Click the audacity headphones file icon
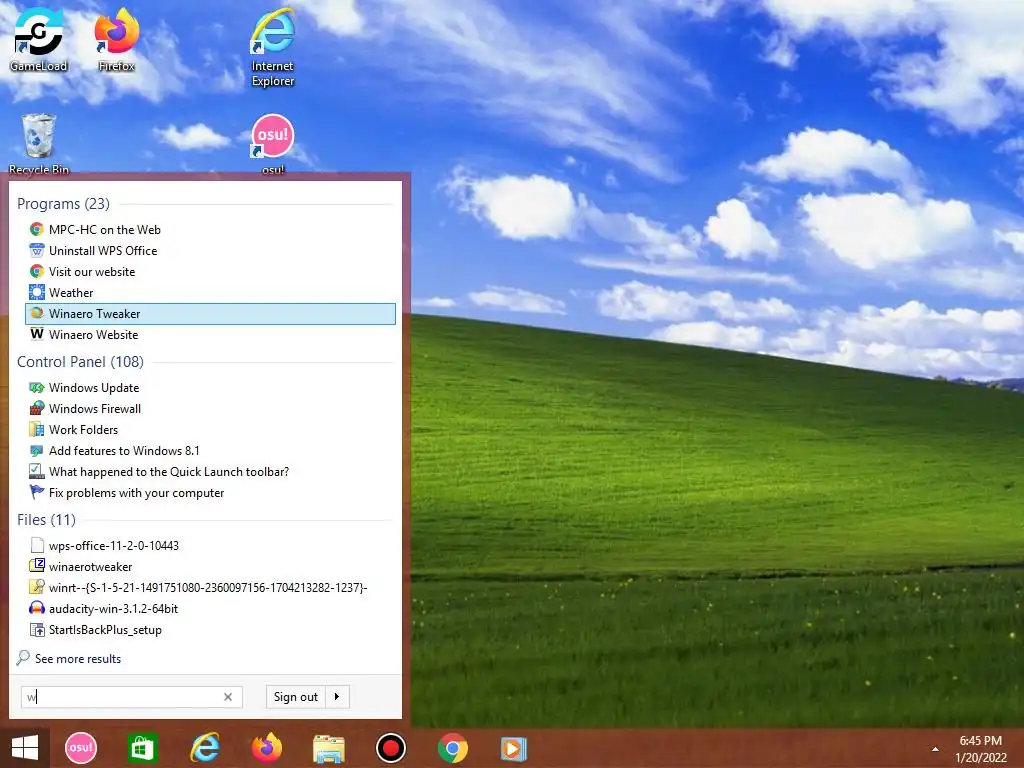 (x=37, y=609)
